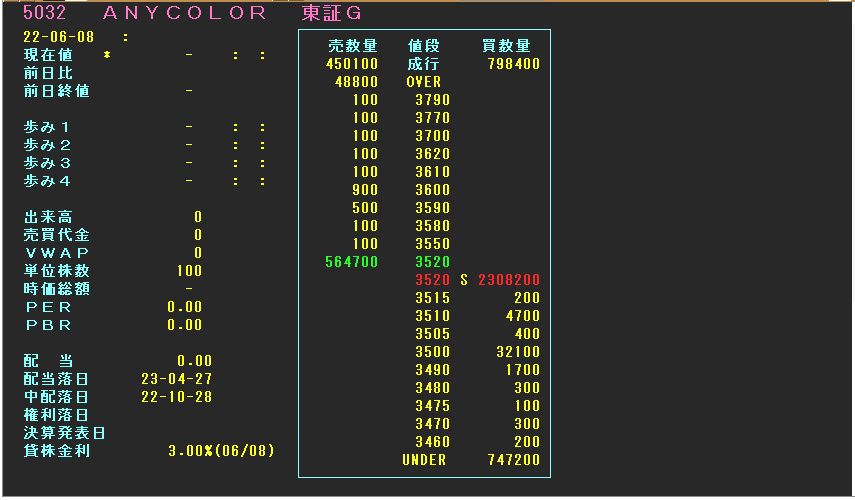Click the 時価総額 label
This screenshot has height=500, width=855.
coord(56,289)
